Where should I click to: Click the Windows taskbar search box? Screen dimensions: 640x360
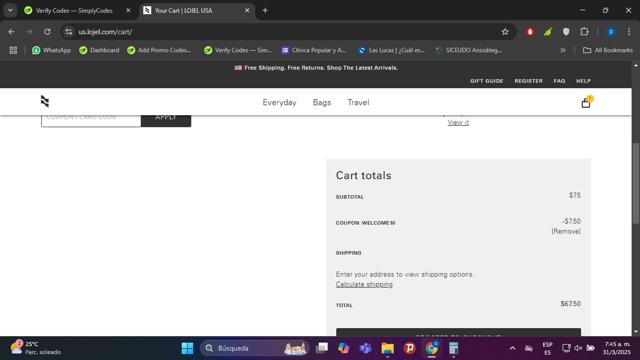[255, 348]
